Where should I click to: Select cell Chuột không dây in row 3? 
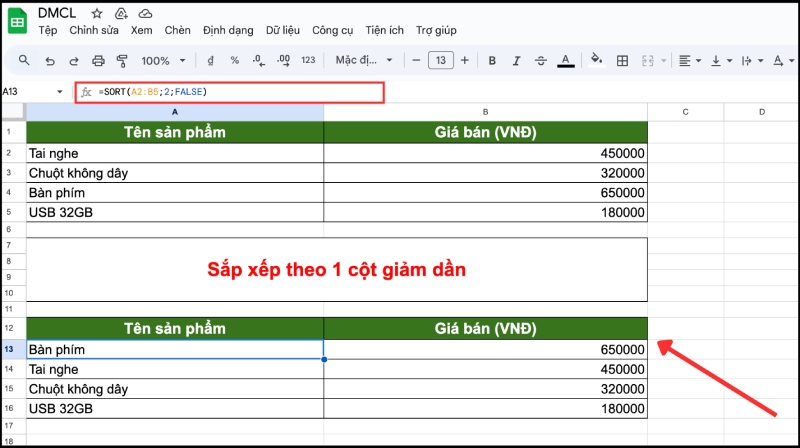[x=174, y=173]
